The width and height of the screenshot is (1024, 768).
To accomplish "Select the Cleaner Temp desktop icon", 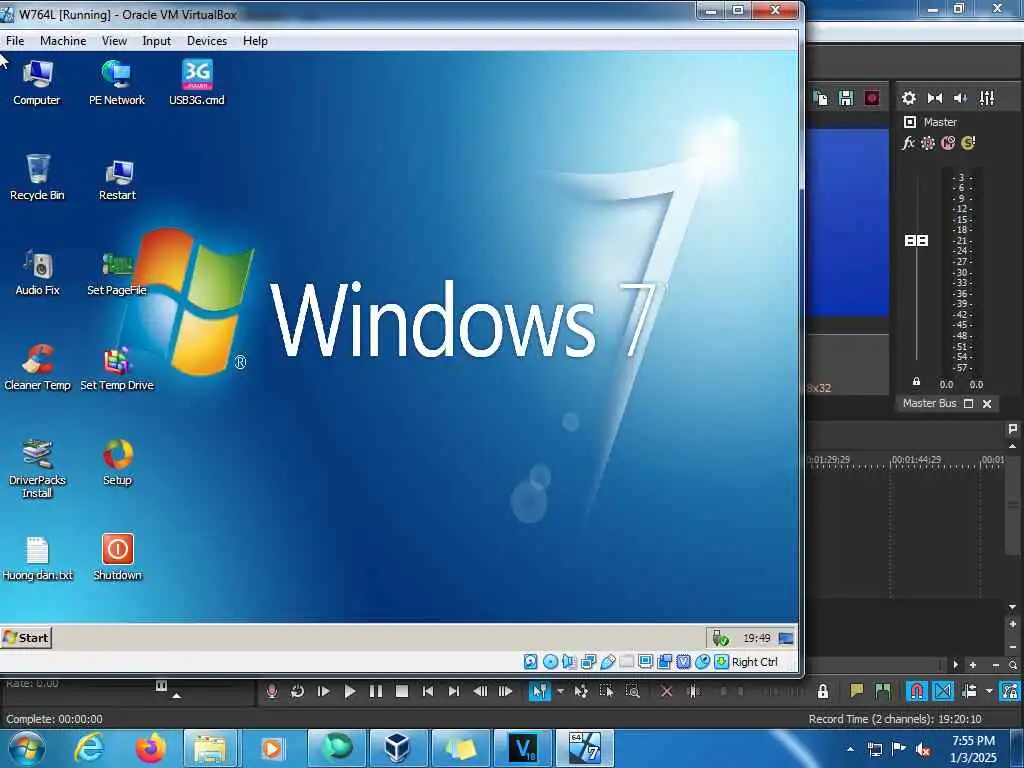I will tap(37, 367).
